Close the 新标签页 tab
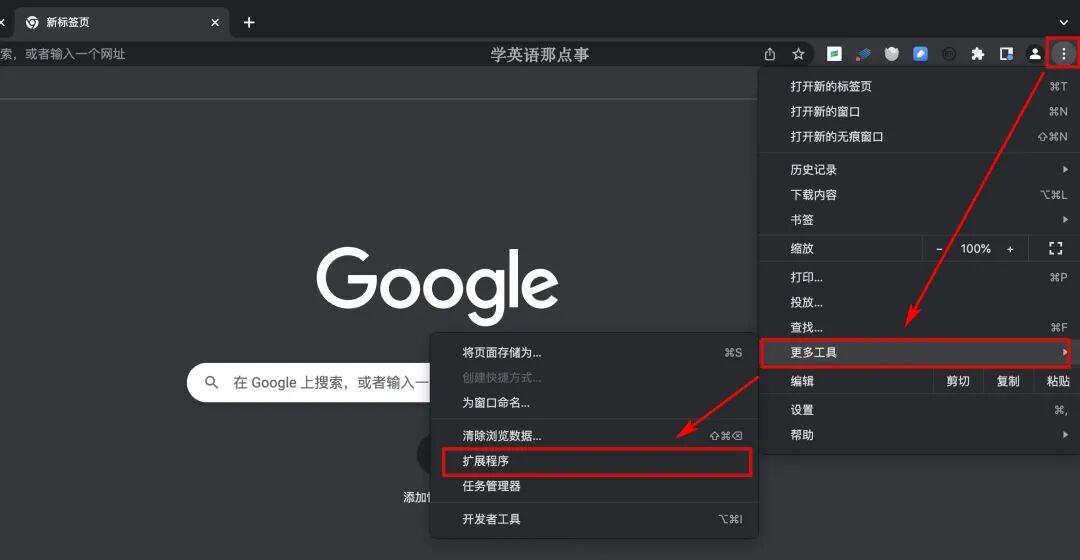 (x=215, y=23)
